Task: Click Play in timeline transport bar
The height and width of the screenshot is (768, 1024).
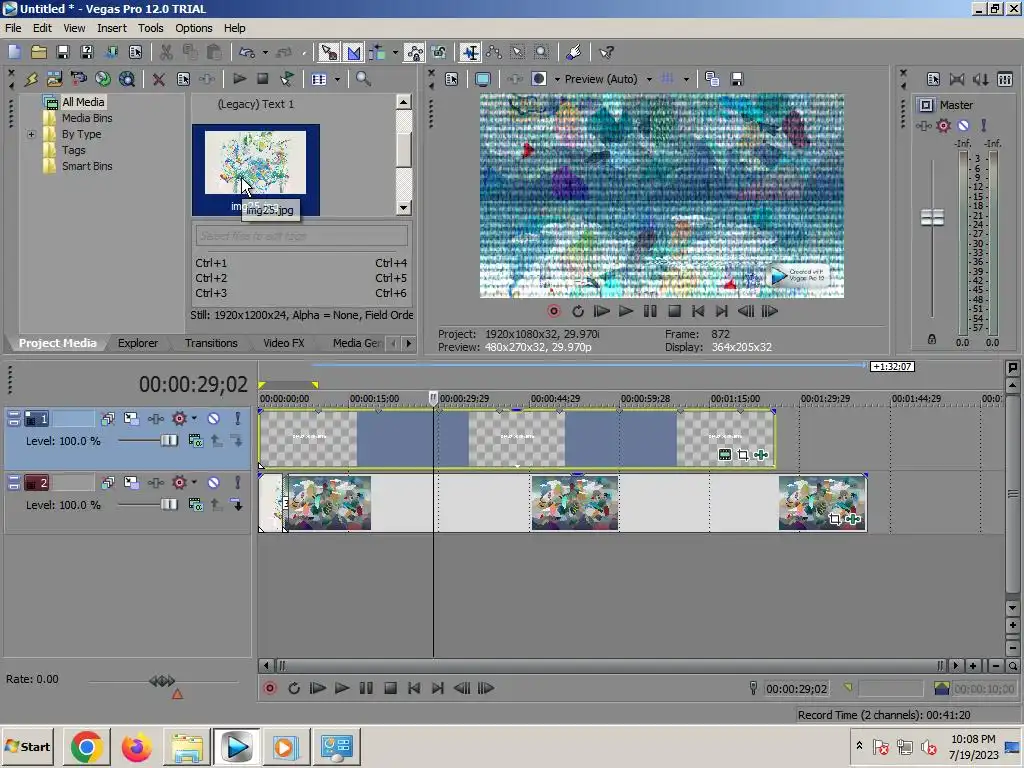Action: coord(342,688)
